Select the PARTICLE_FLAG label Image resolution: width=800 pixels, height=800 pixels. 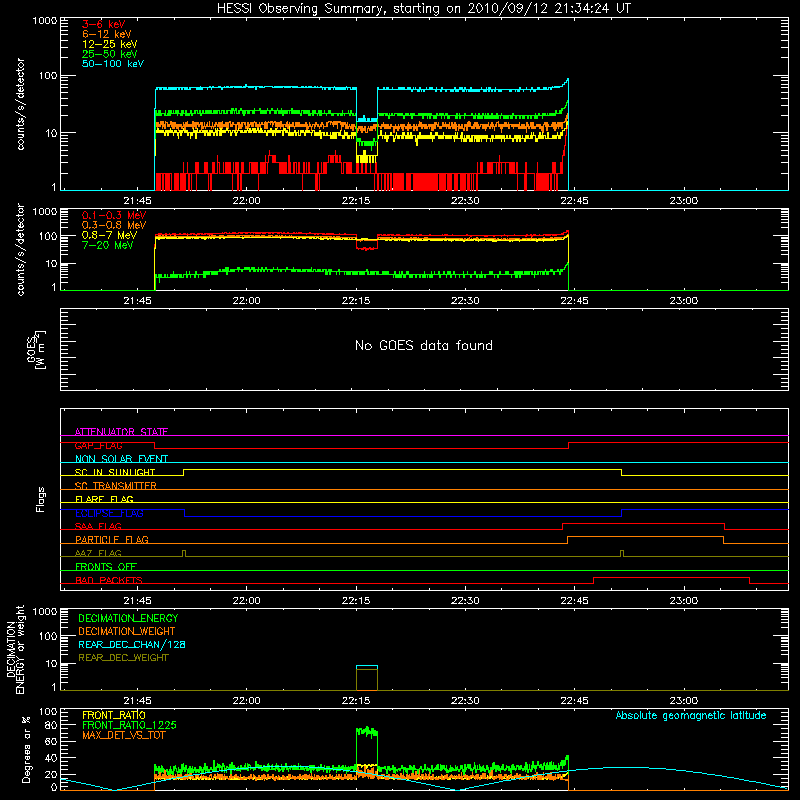[112, 539]
